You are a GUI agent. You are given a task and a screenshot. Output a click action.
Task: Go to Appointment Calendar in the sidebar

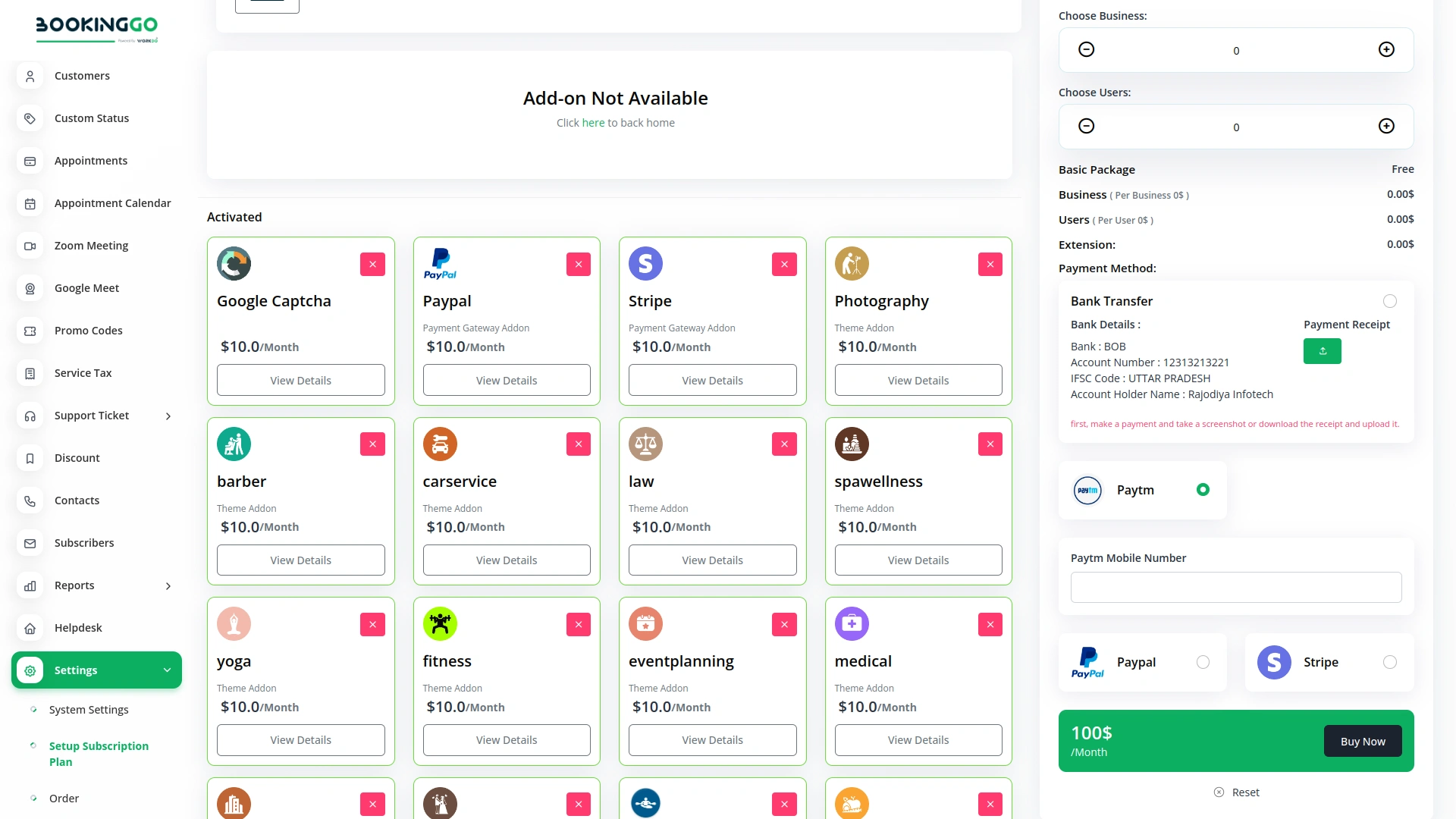point(112,203)
